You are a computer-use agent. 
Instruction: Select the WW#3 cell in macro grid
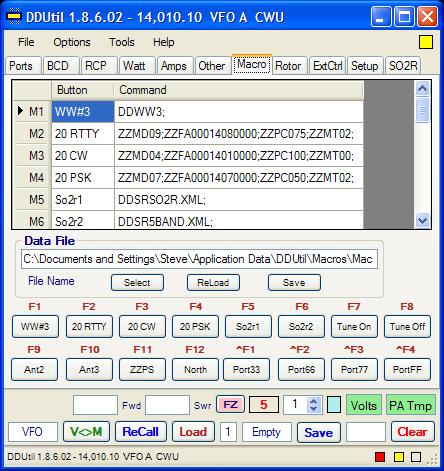83,112
